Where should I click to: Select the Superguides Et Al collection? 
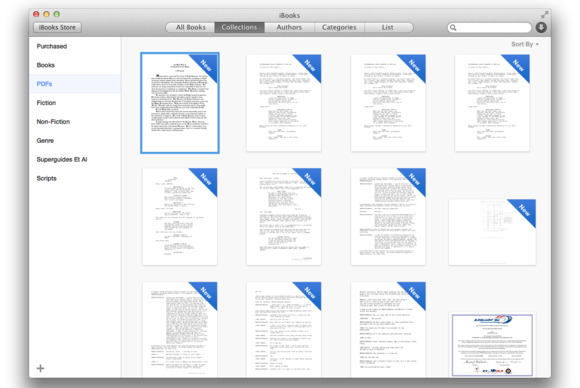(62, 159)
